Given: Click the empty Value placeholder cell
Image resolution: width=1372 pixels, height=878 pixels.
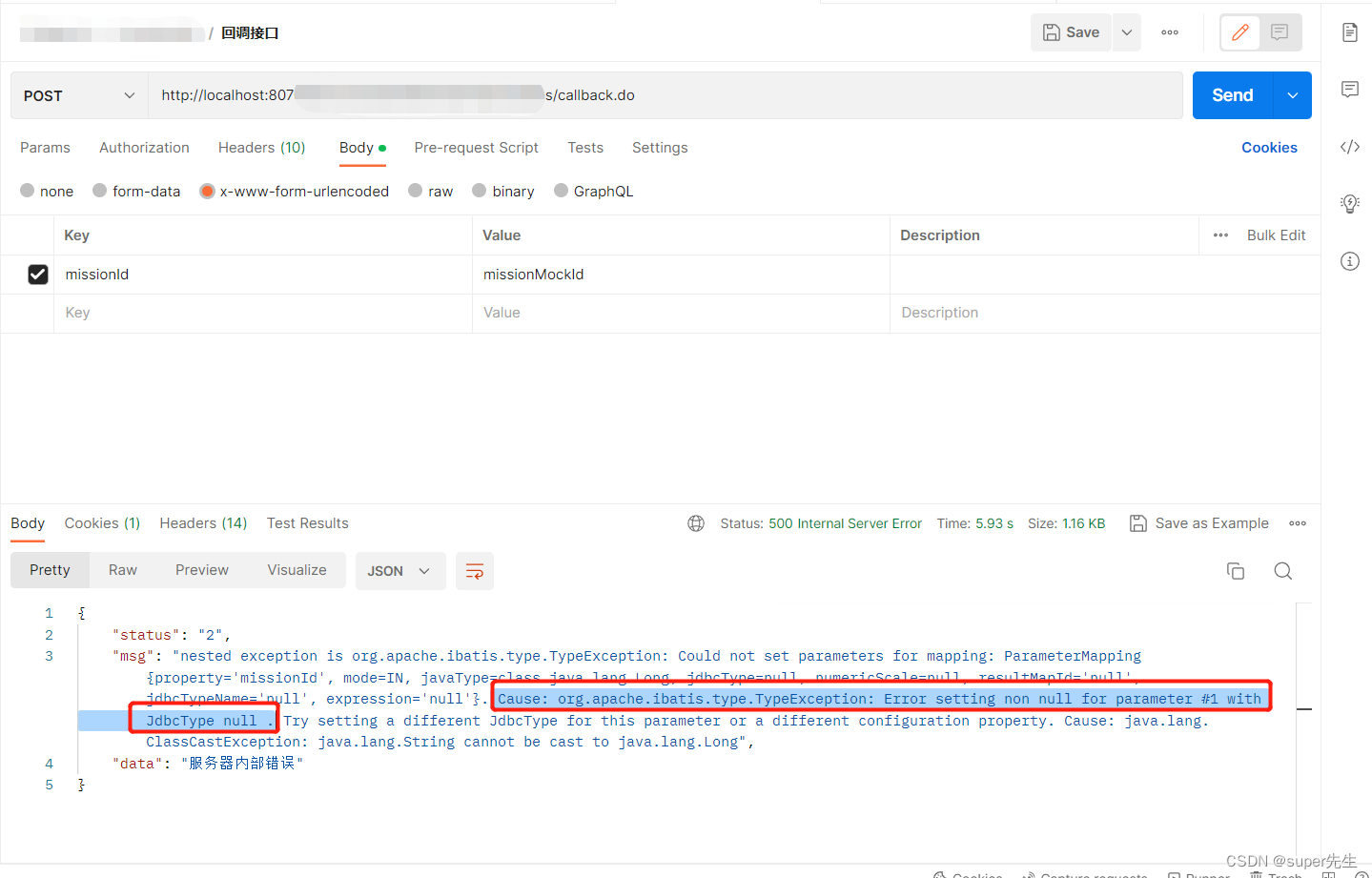Looking at the screenshot, I should click(x=681, y=313).
